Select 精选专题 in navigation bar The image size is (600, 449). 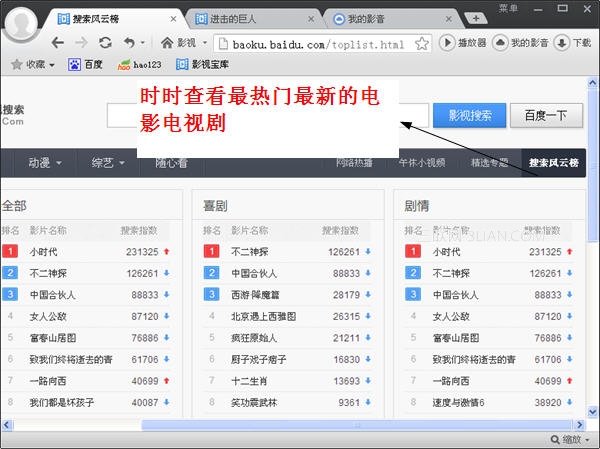click(489, 163)
